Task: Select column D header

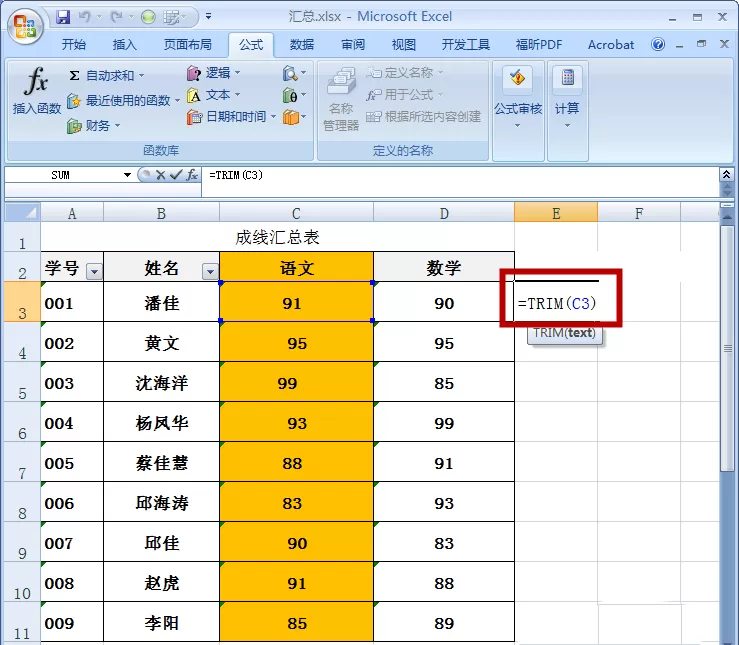Action: tap(444, 213)
